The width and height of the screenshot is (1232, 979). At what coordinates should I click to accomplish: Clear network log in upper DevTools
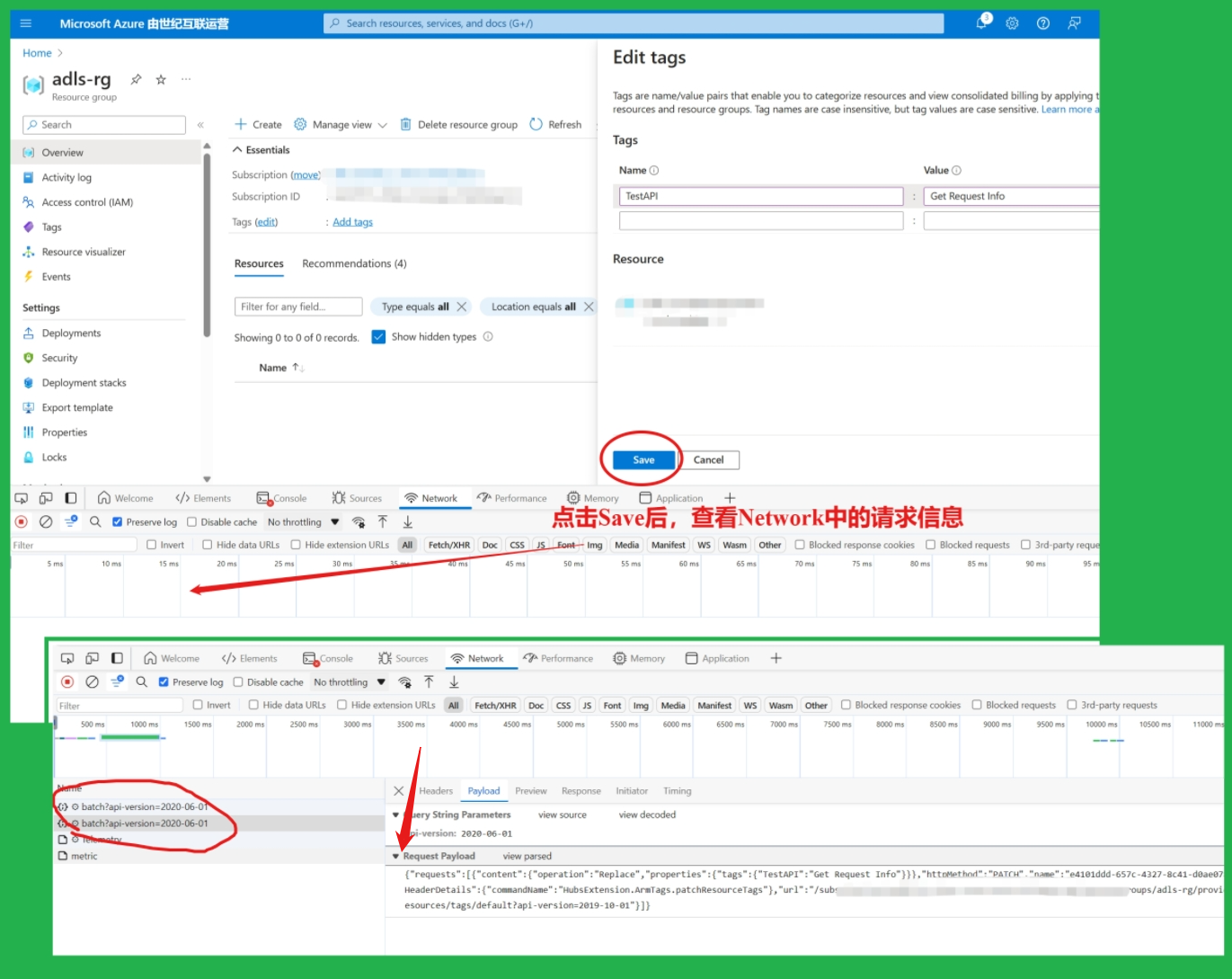pyautogui.click(x=46, y=521)
